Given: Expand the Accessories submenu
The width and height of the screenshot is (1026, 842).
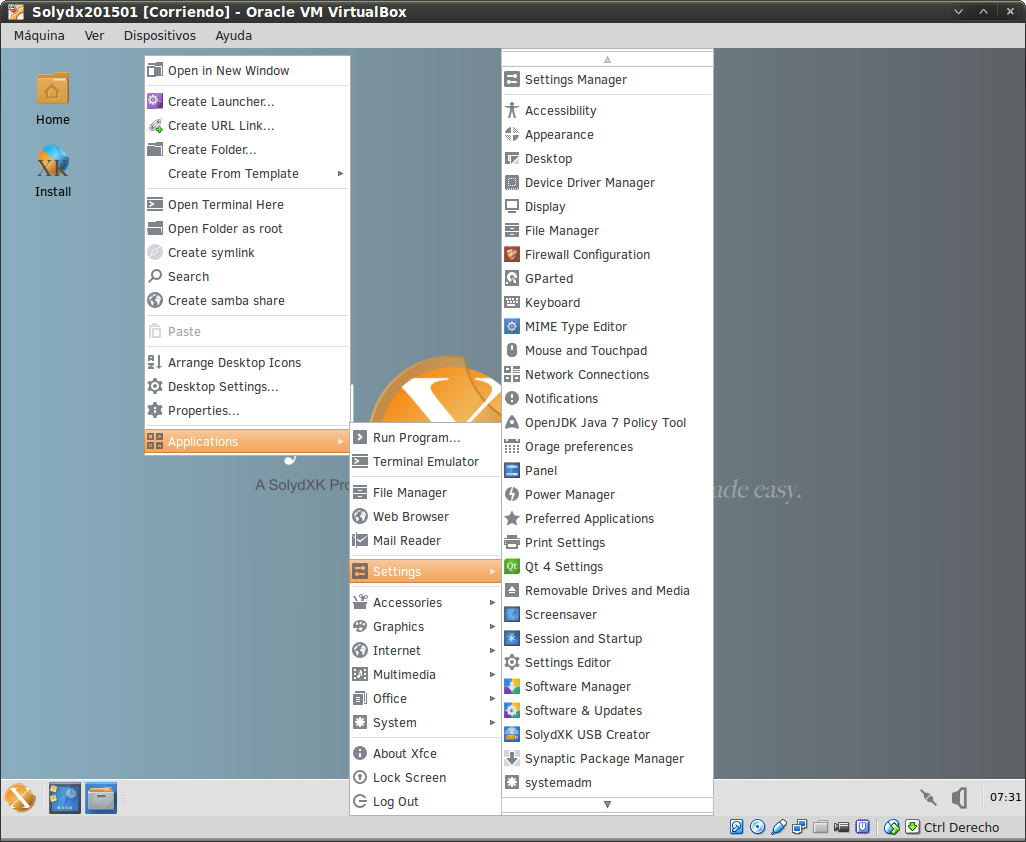Looking at the screenshot, I should [407, 603].
